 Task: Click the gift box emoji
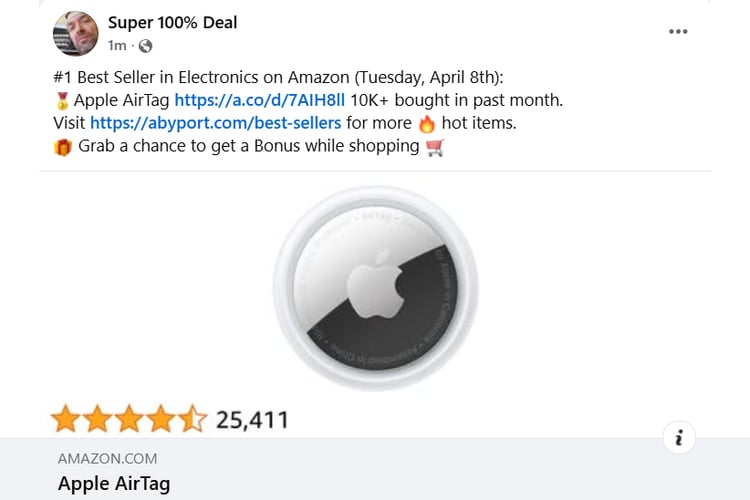(x=63, y=146)
